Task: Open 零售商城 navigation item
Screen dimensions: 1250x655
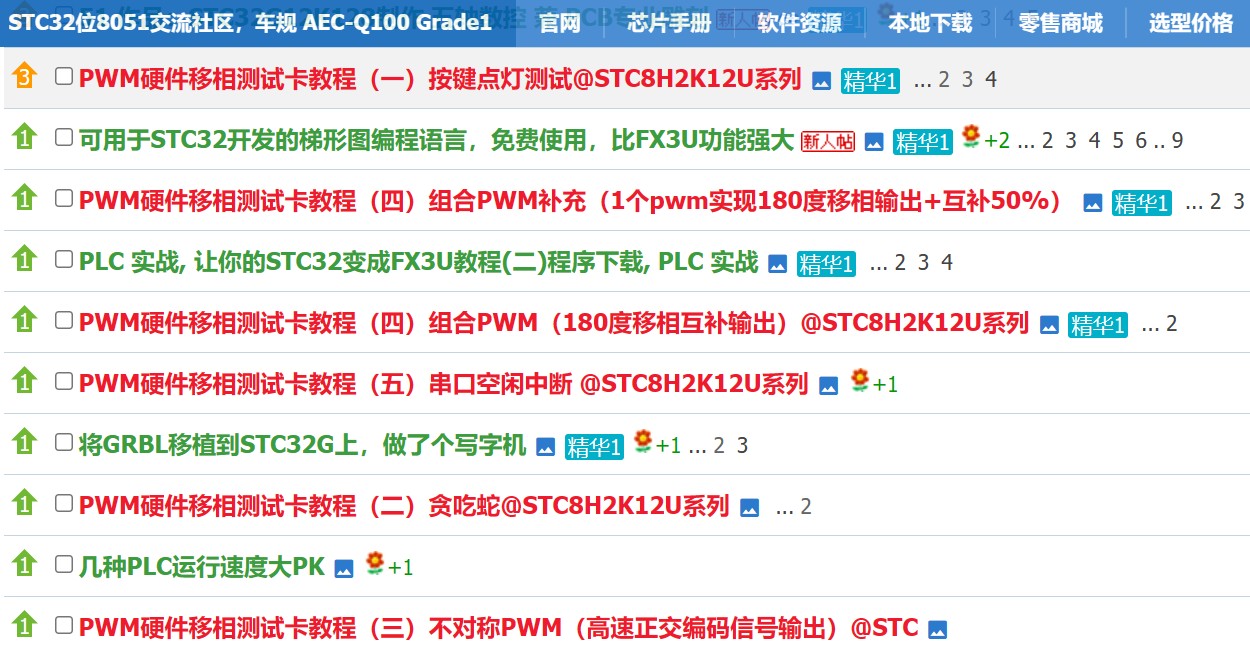Action: (1061, 23)
